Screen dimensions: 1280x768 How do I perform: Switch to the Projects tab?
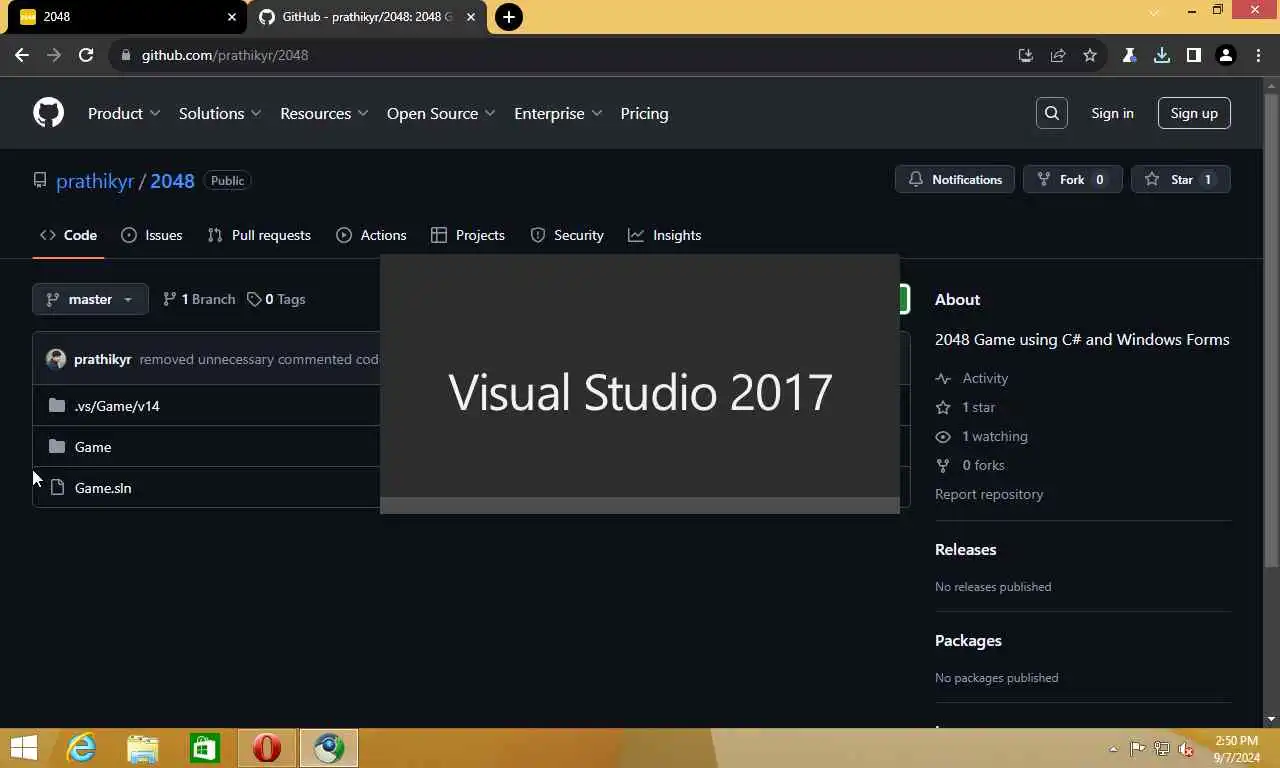tap(467, 235)
